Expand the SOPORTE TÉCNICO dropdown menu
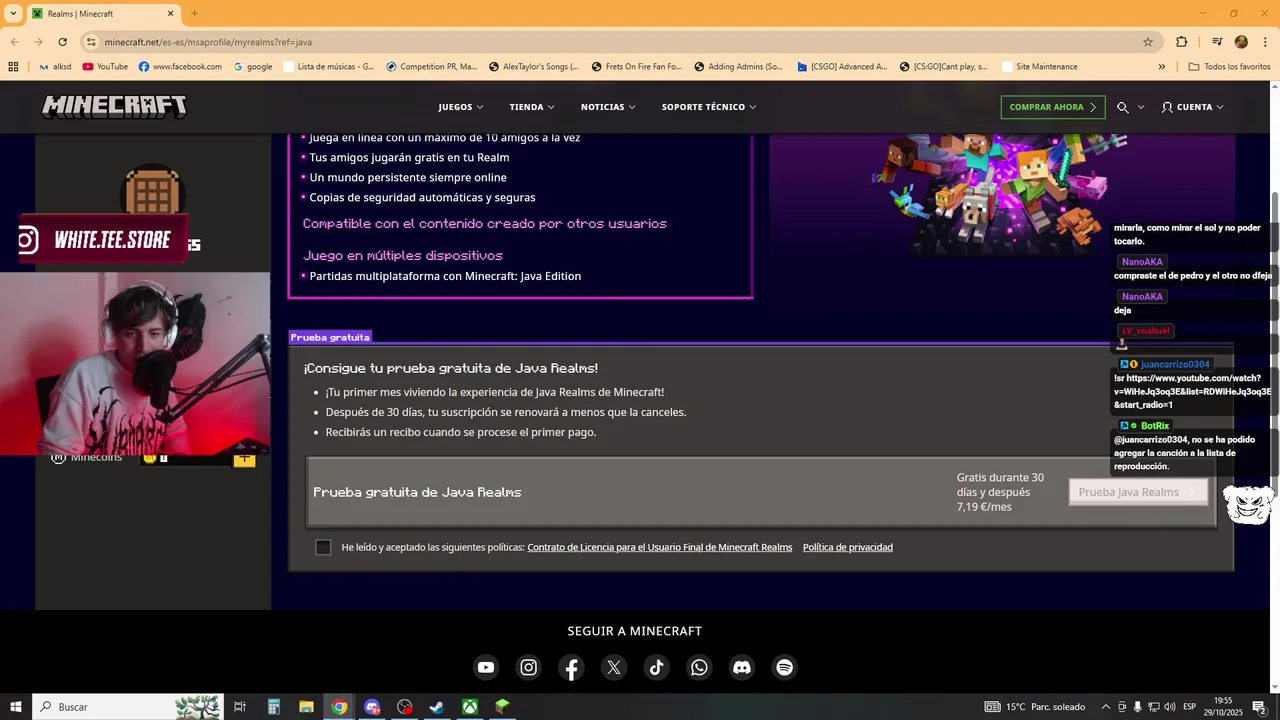The height and width of the screenshot is (720, 1280). coord(709,107)
